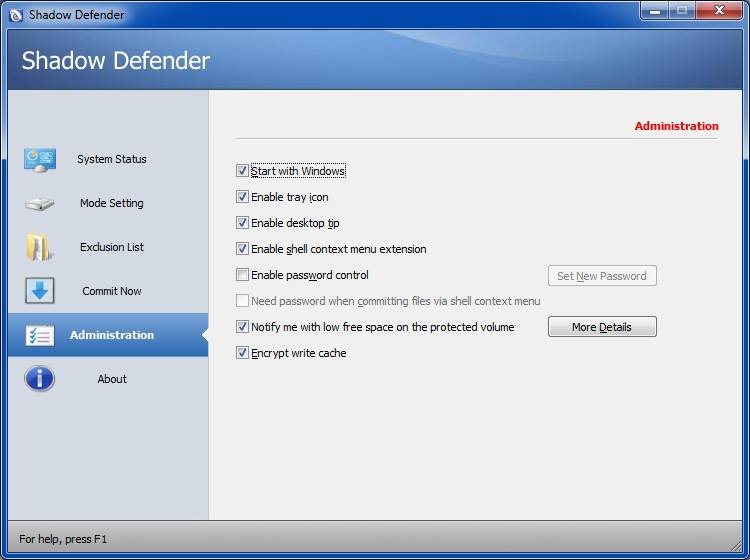Screen dimensions: 750x560
Task: Open the About page label
Action: [112, 379]
